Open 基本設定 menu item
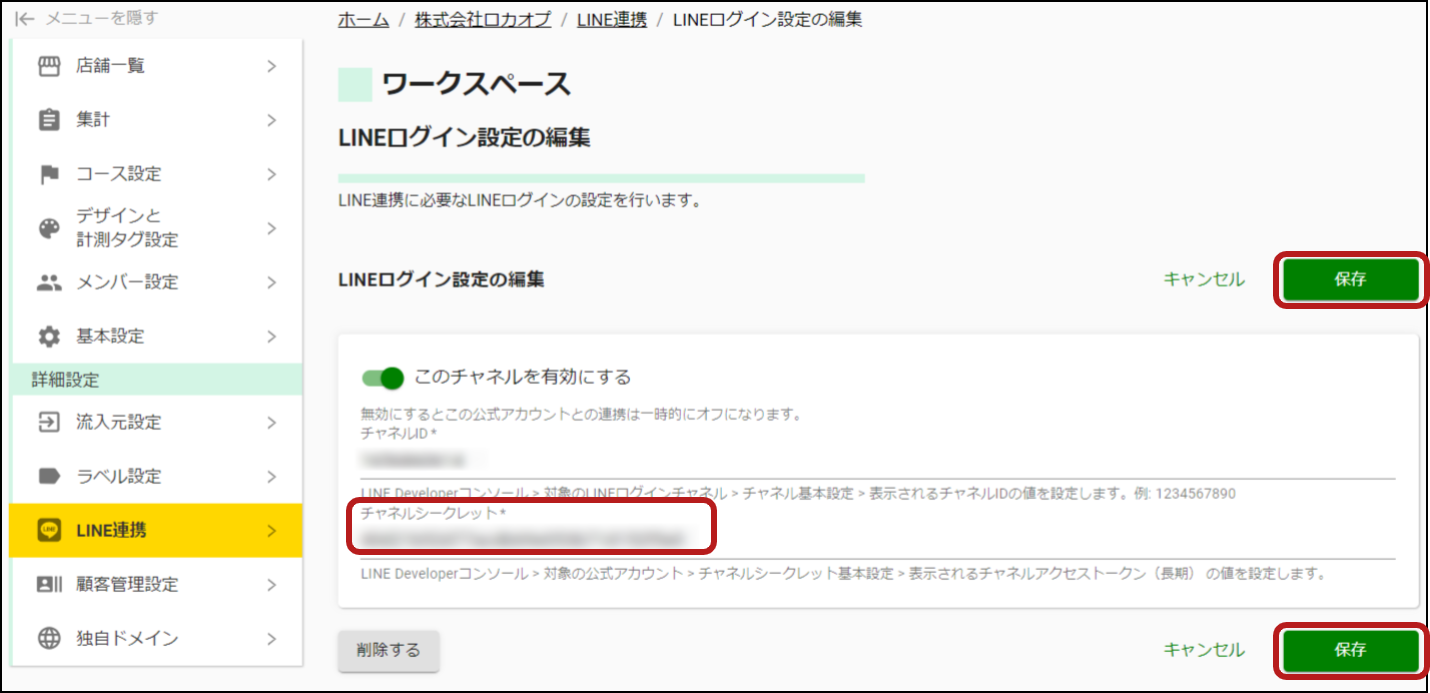1430x693 pixels. [x=156, y=336]
